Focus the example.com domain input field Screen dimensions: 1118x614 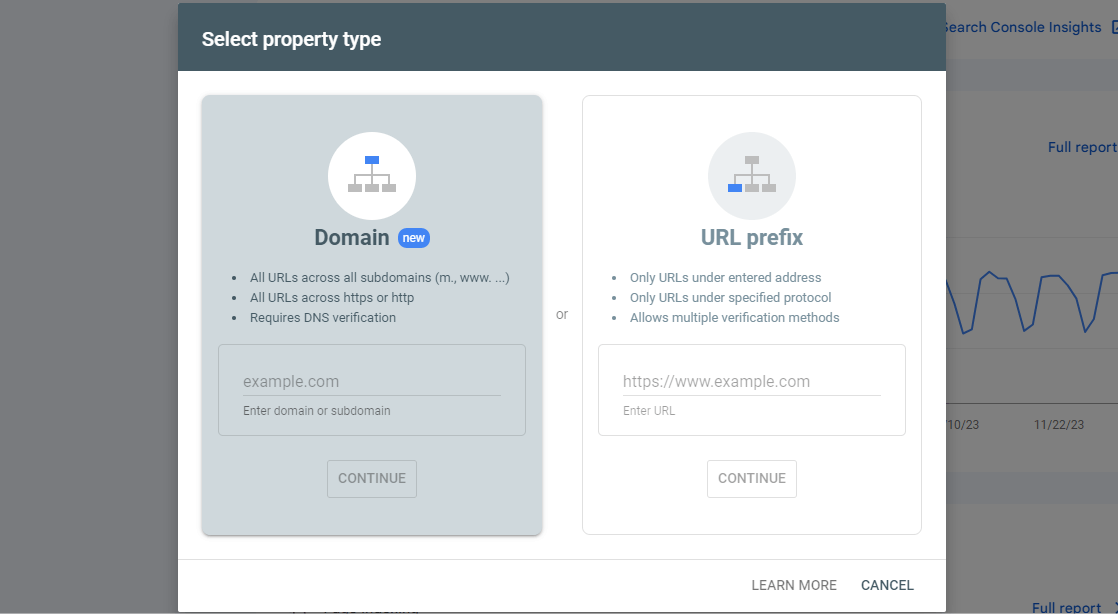tap(371, 382)
